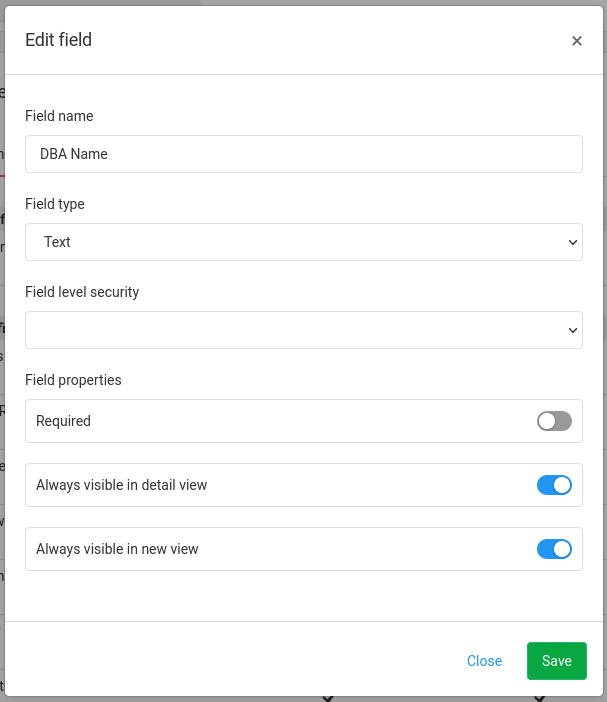Click the Field properties heading
607x702 pixels.
[73, 380]
